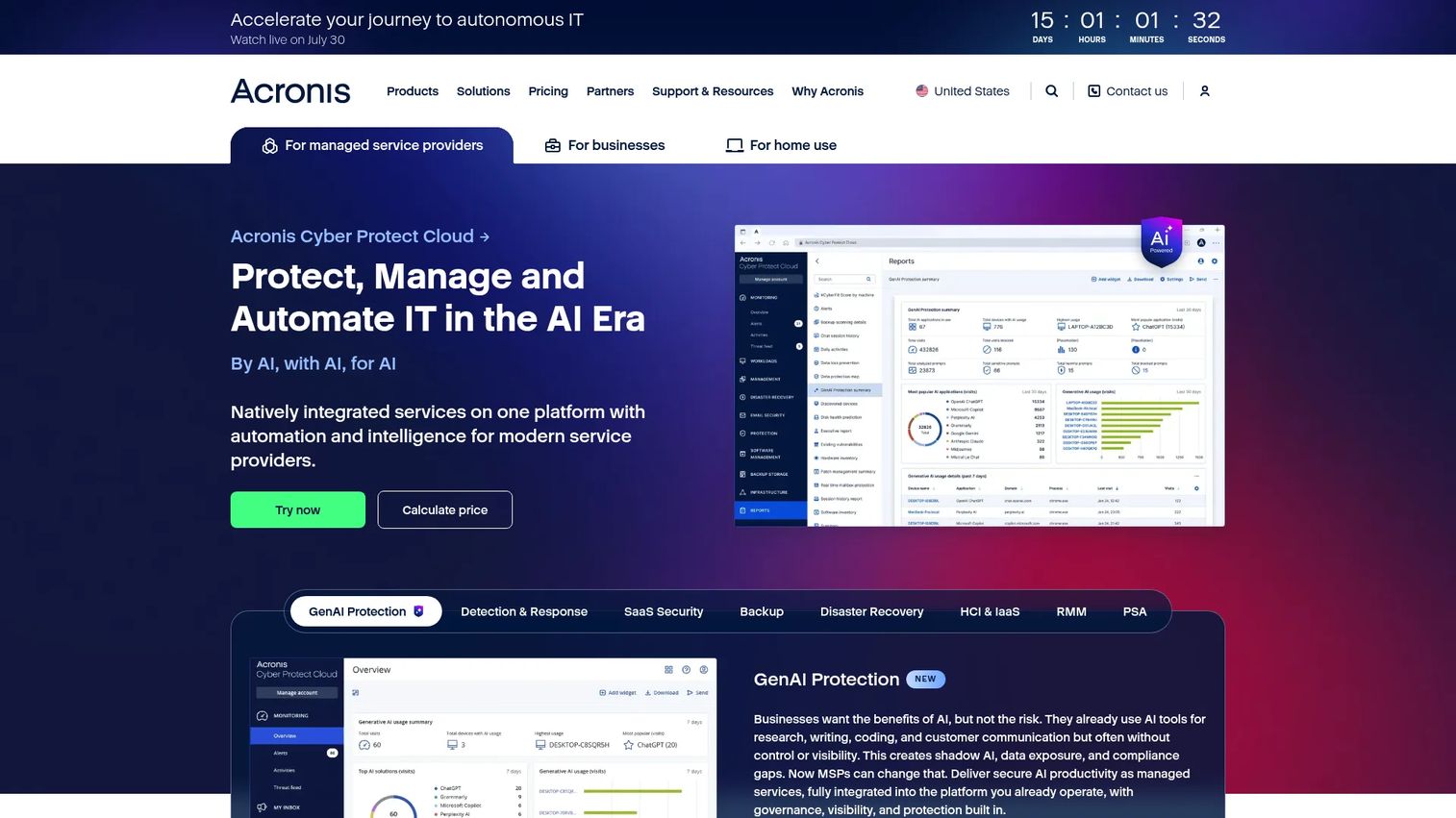Open the Contact us link
Screen dimensions: 1456x818
(x=1127, y=91)
